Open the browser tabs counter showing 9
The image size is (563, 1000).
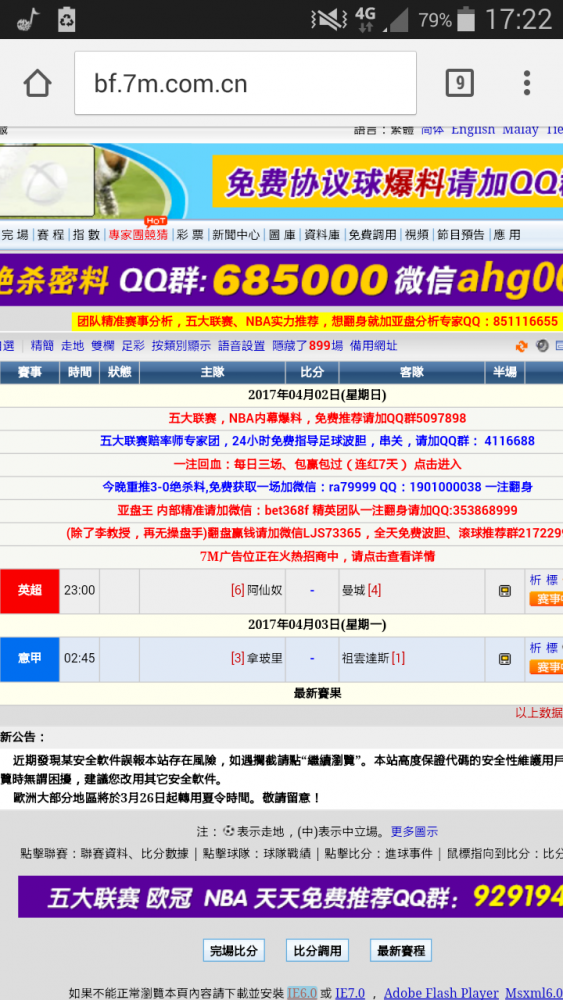coord(459,84)
